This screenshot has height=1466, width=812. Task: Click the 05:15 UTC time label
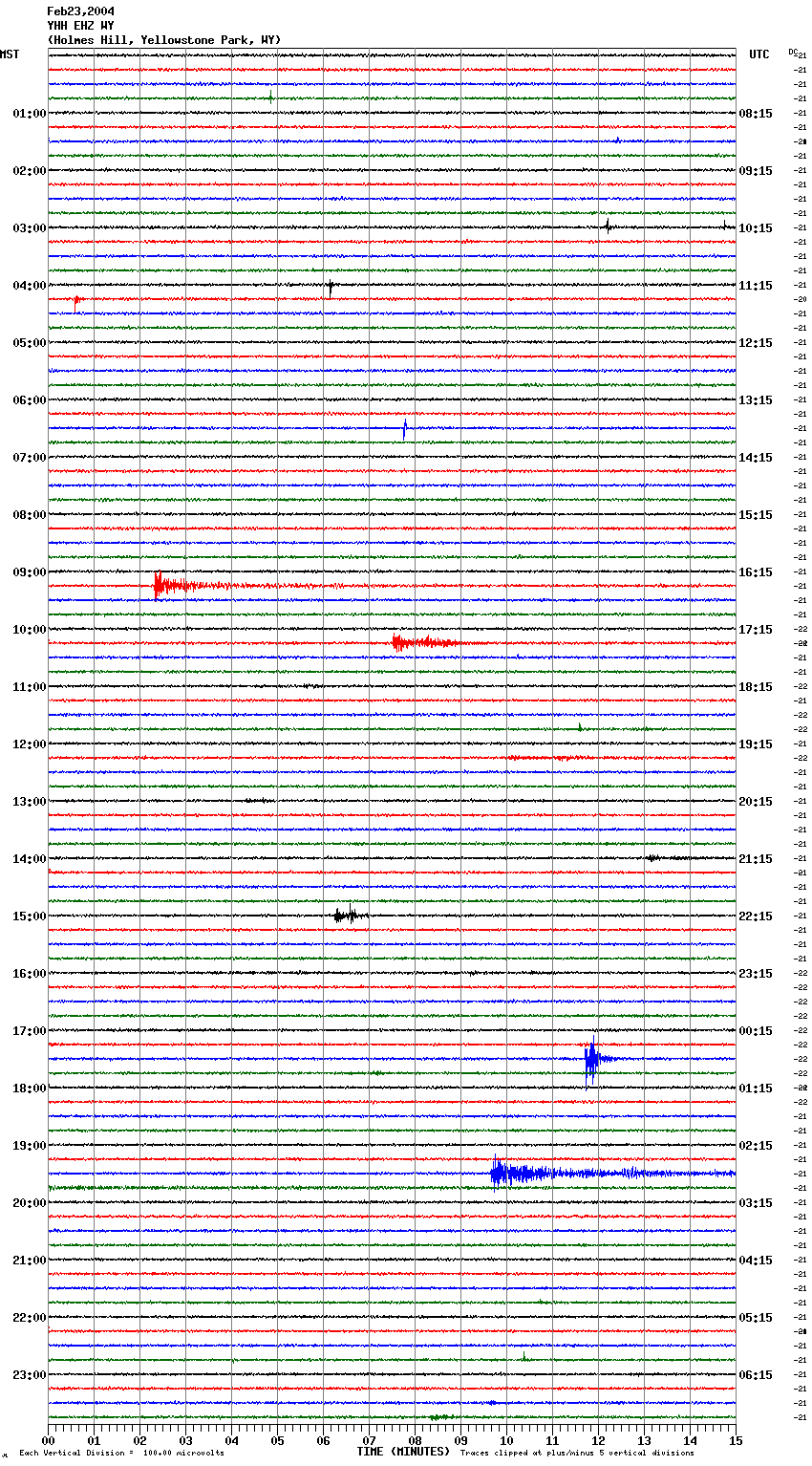756,1318
